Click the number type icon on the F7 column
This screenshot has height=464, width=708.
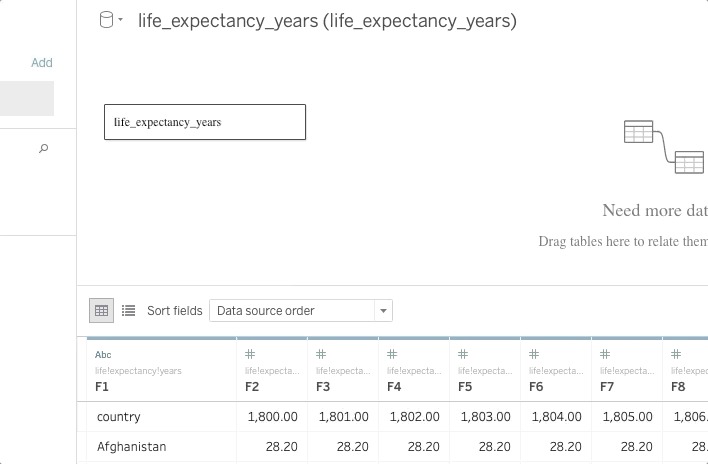point(605,355)
